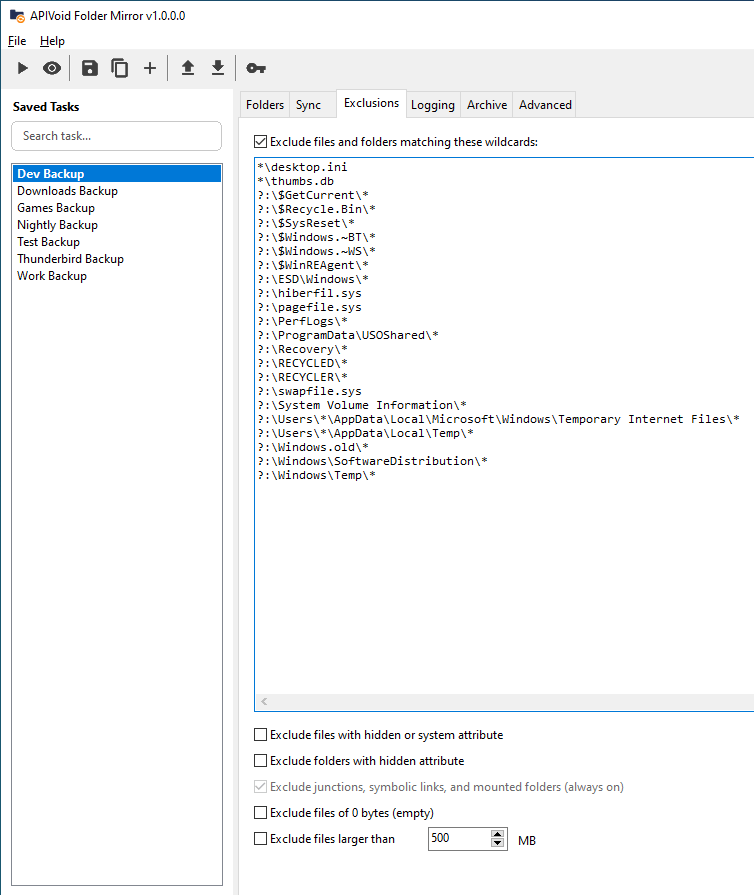Select the Test Backup task
This screenshot has height=895, width=754.
[117, 242]
